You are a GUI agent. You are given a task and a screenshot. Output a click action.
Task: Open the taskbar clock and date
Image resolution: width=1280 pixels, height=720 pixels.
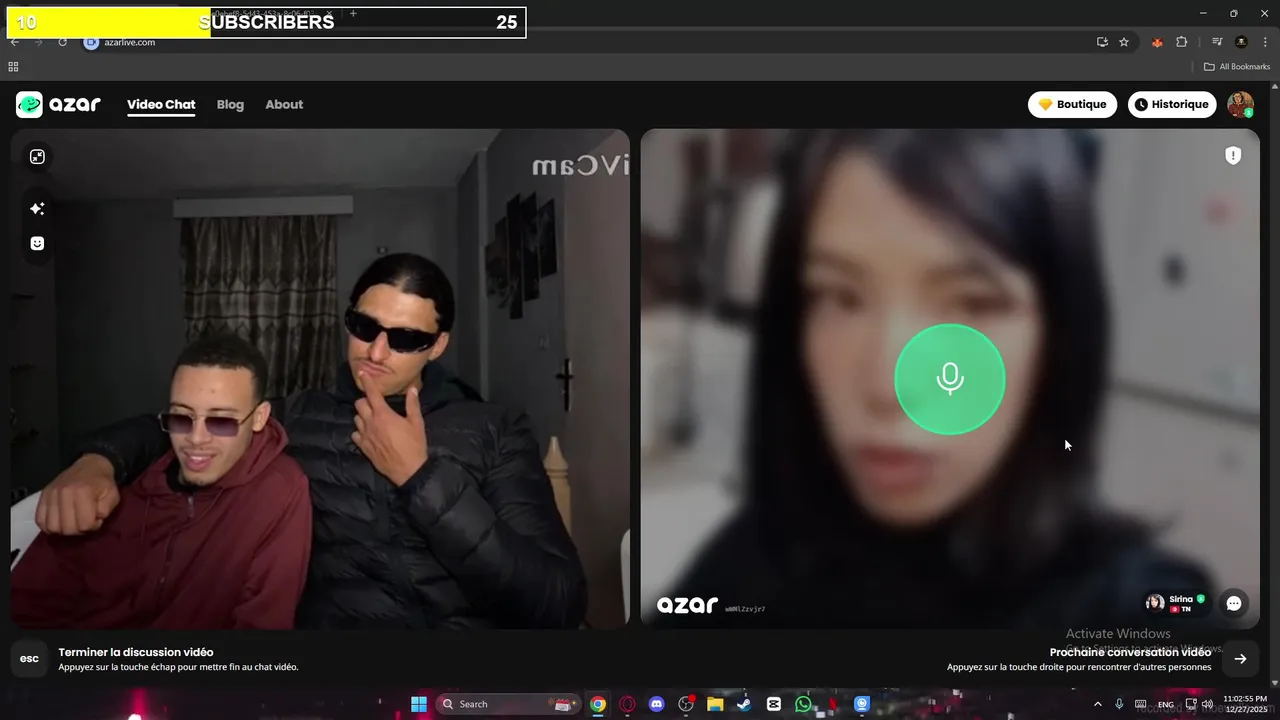(x=1245, y=703)
